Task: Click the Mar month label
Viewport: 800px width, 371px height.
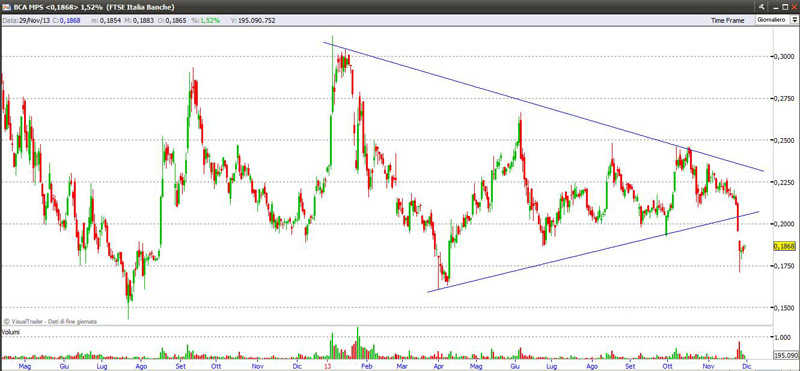Action: click(402, 366)
